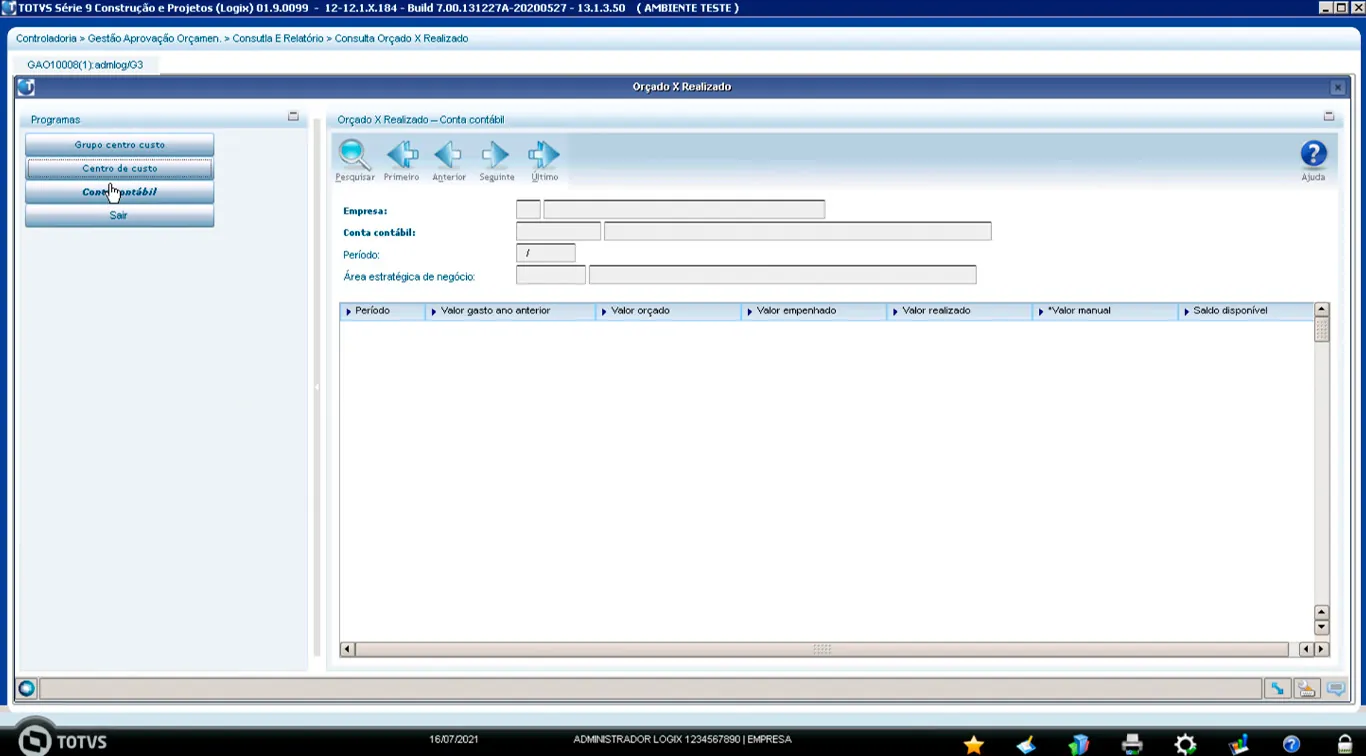This screenshot has height=756, width=1366.
Task: Click the Período input field
Action: pos(546,254)
